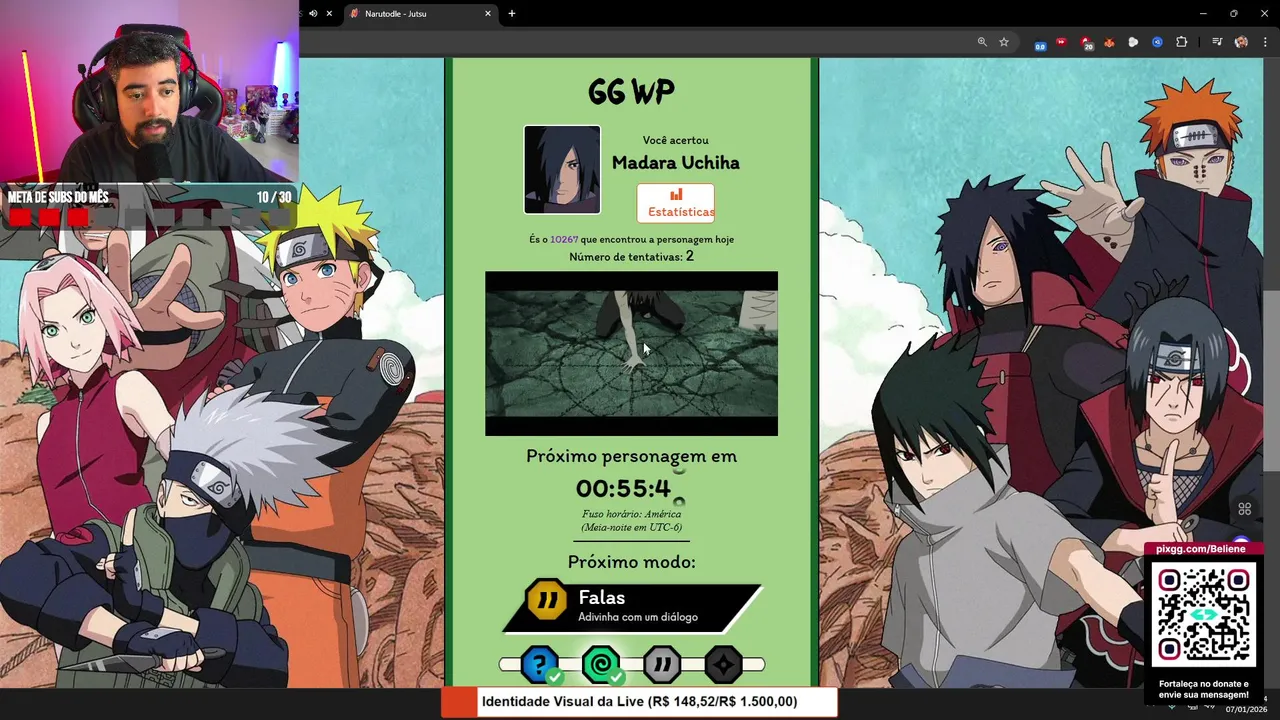Open the red fast-forward extension icon

[1062, 42]
